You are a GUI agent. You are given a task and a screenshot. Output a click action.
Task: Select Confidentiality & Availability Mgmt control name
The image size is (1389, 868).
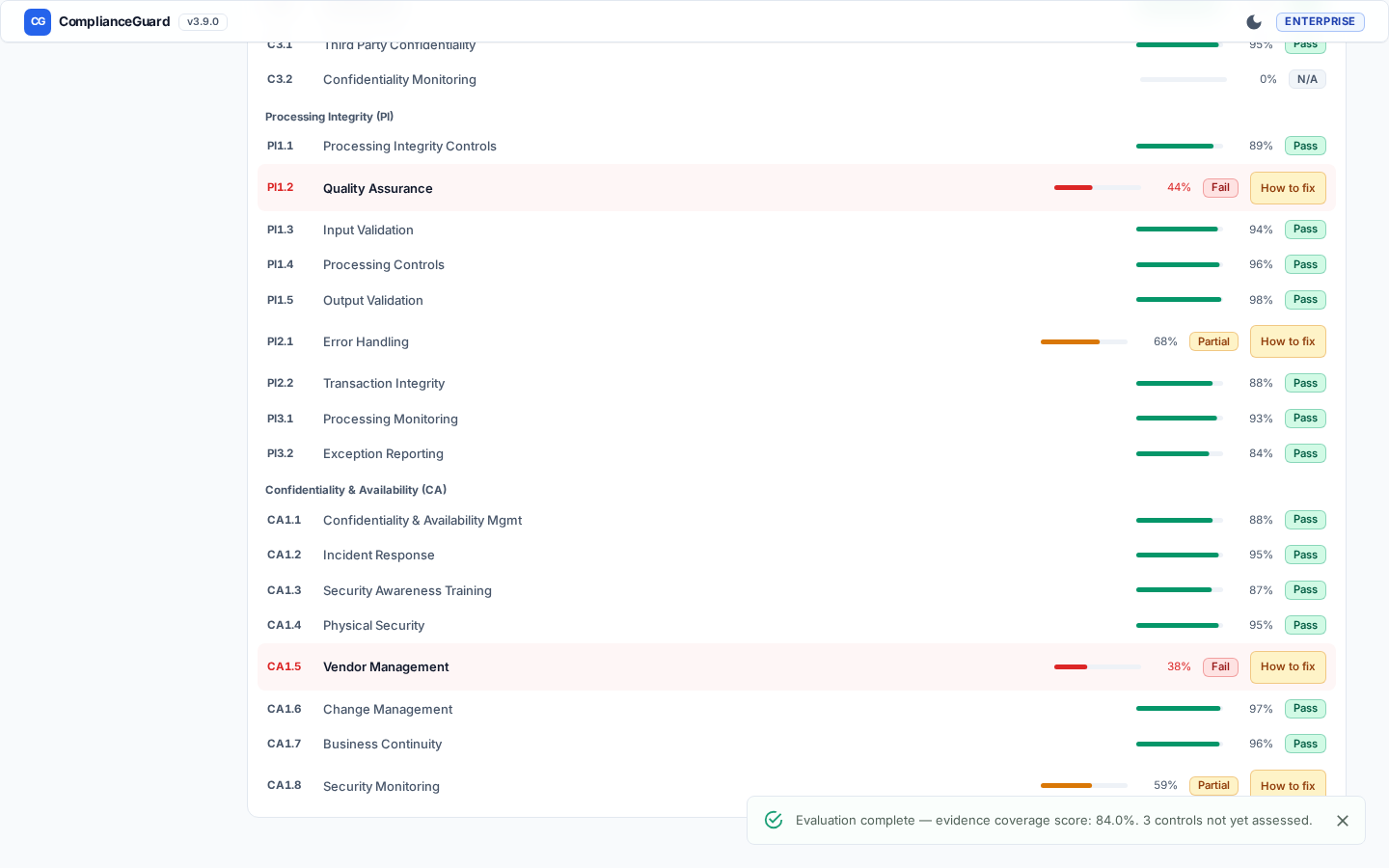[x=422, y=520]
